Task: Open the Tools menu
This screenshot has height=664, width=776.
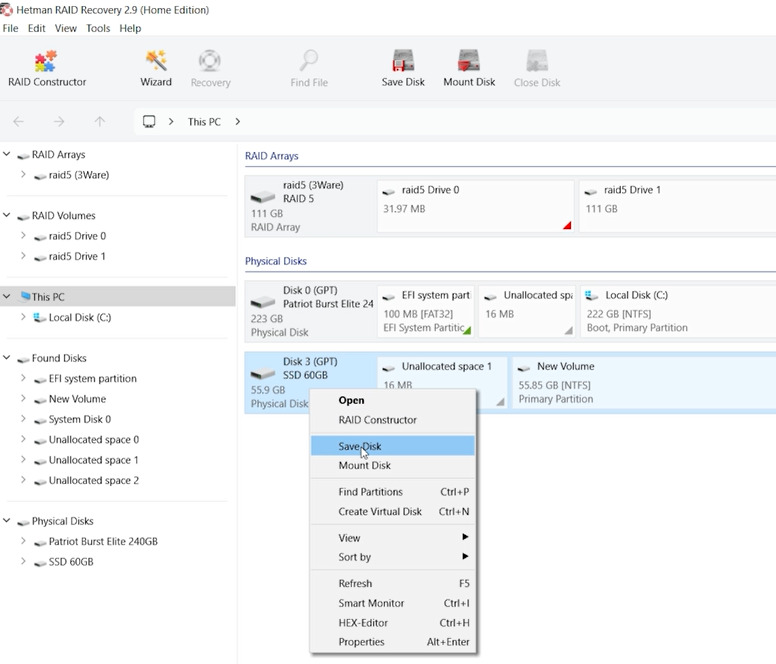Action: [98, 28]
